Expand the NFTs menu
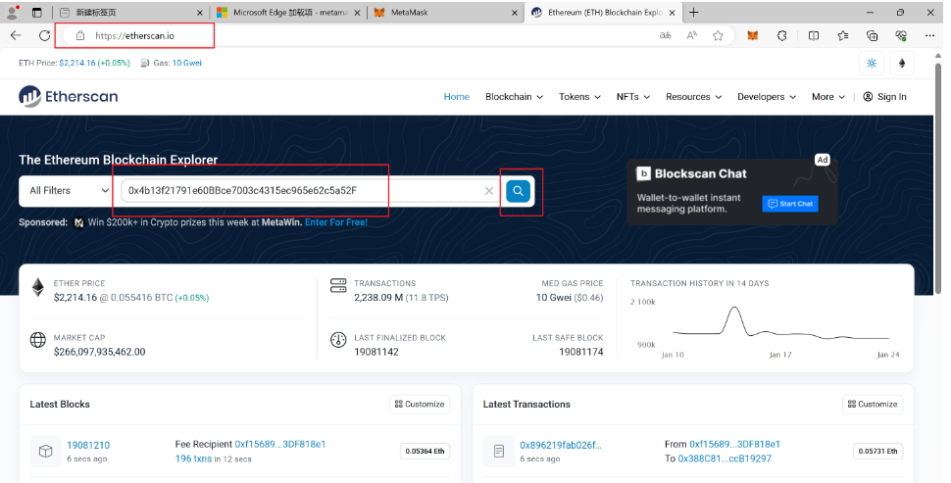 click(x=633, y=96)
